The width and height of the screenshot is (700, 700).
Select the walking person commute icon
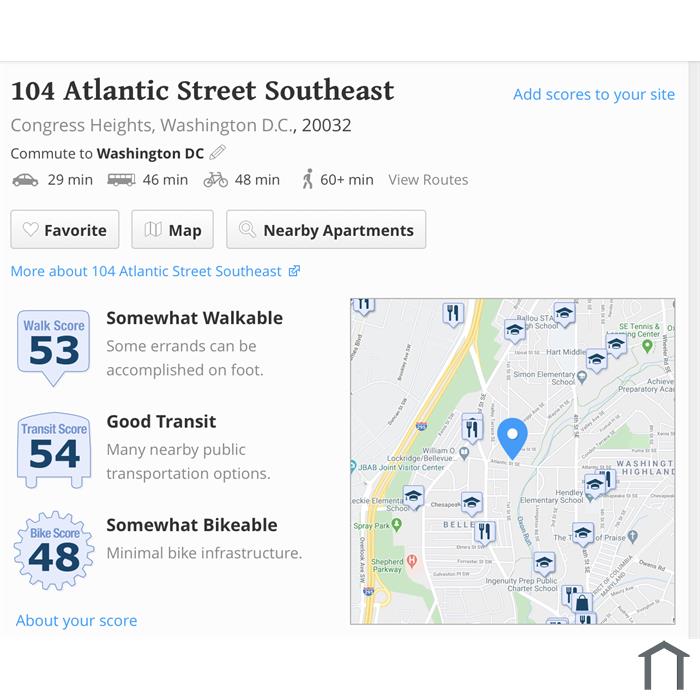[308, 179]
